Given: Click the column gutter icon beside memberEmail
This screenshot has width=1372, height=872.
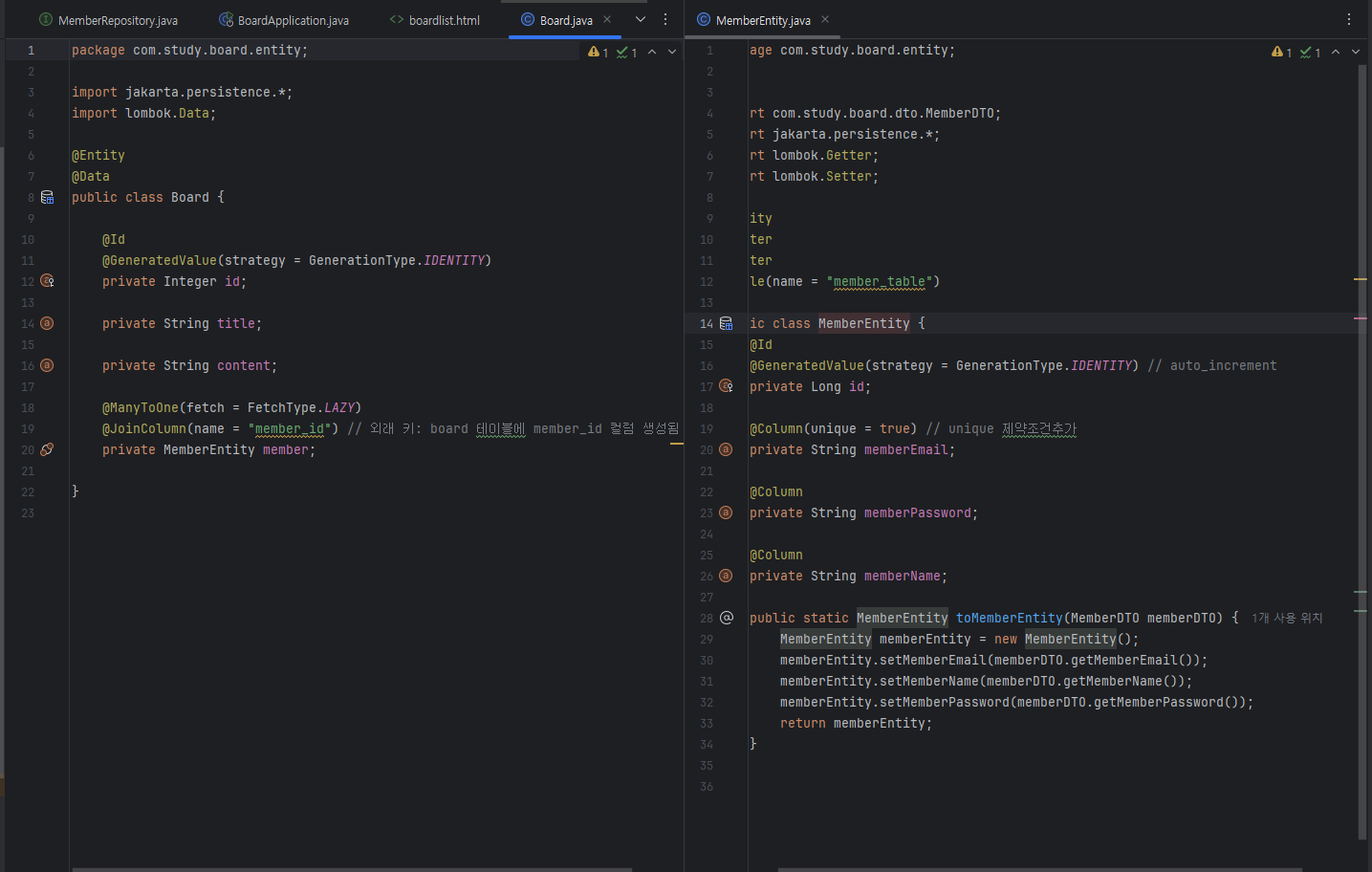Looking at the screenshot, I should tap(726, 449).
